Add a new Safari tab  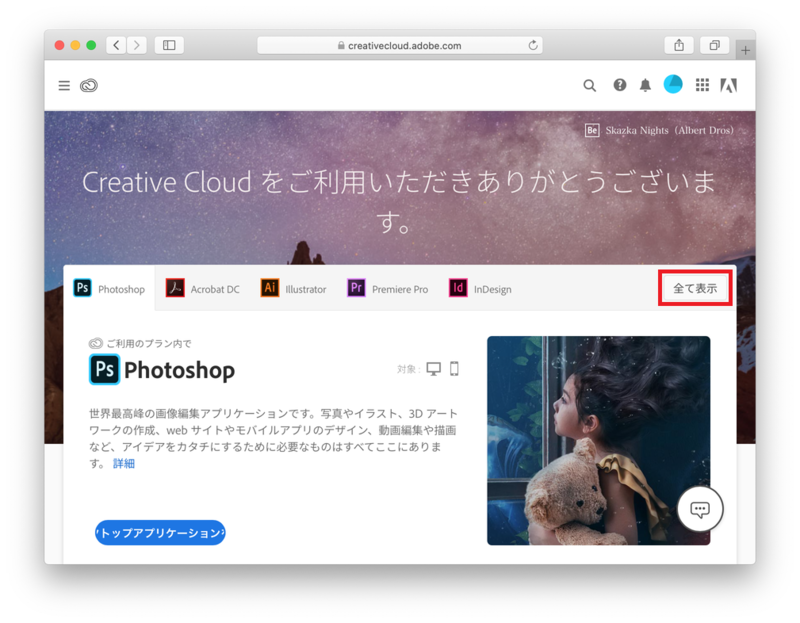745,50
